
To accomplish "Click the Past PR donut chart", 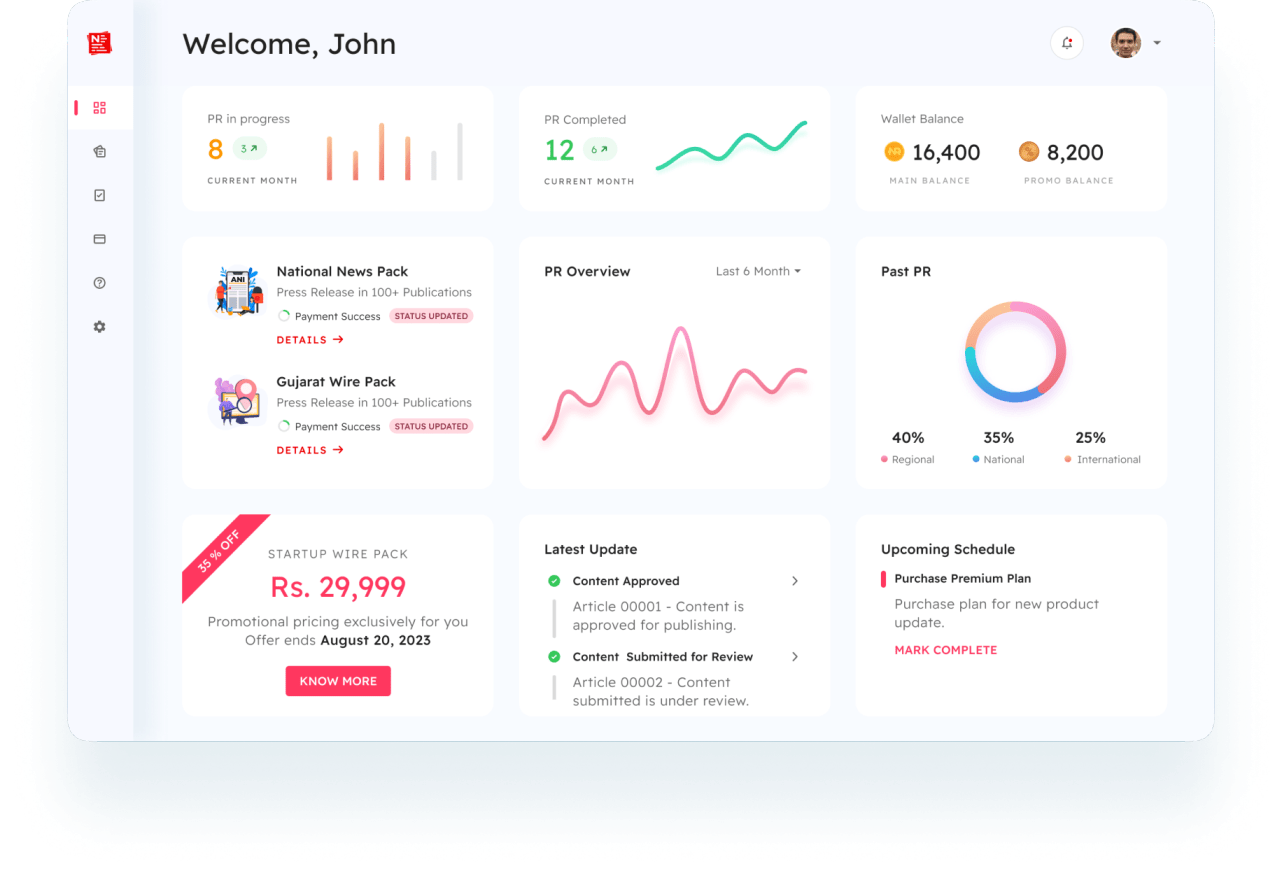I will [x=1015, y=352].
